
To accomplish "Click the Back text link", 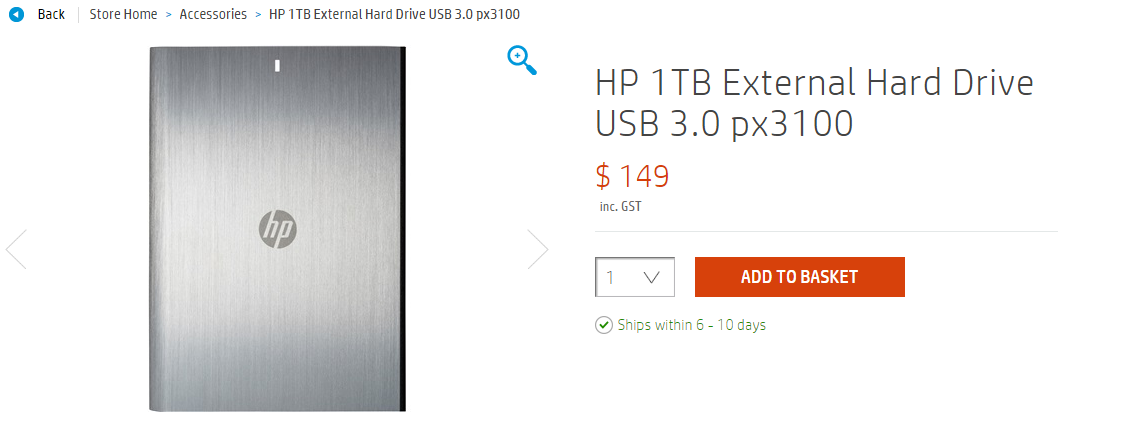I will (52, 14).
